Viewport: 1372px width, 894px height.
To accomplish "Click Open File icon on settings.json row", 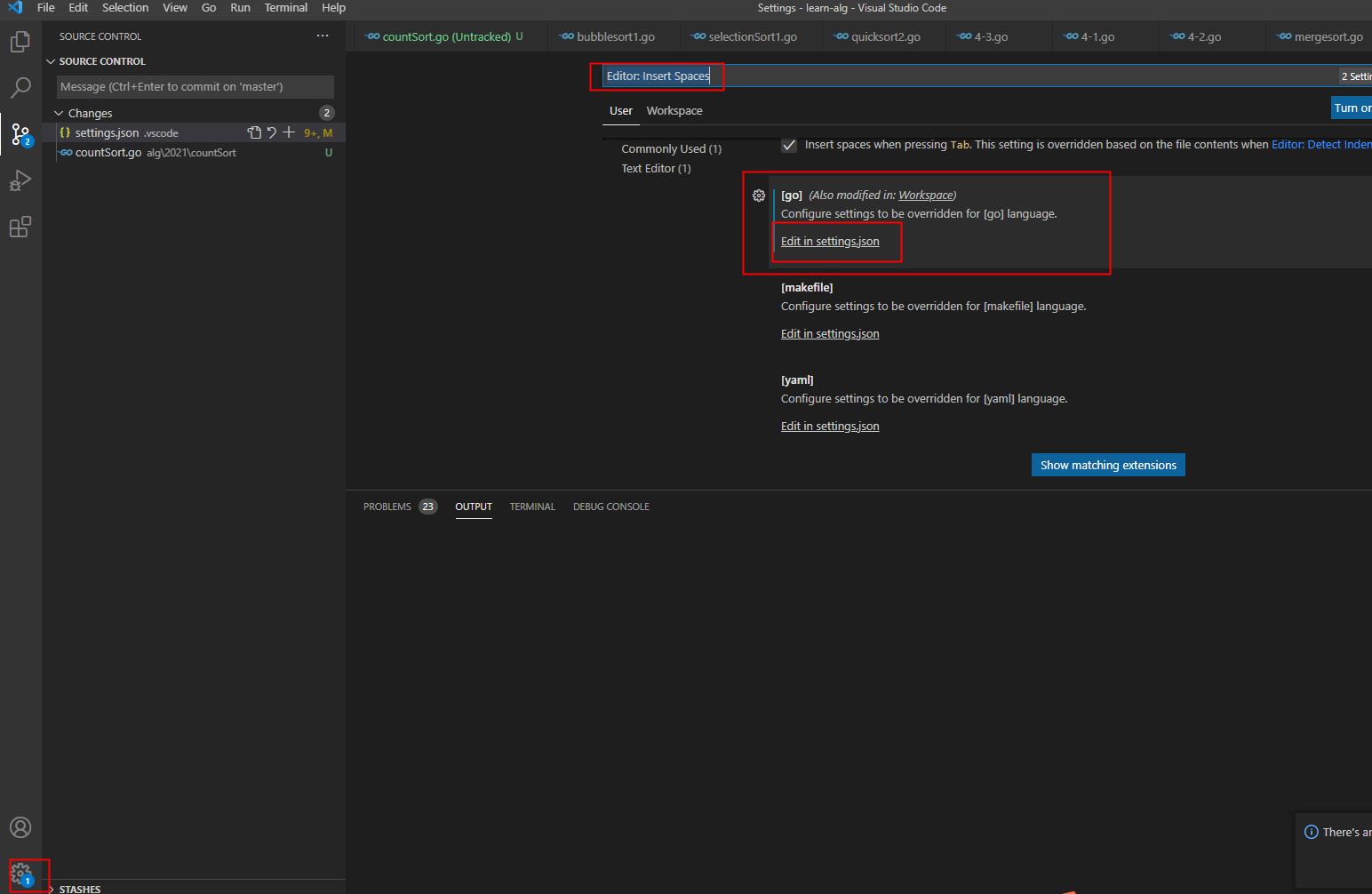I will 255,132.
